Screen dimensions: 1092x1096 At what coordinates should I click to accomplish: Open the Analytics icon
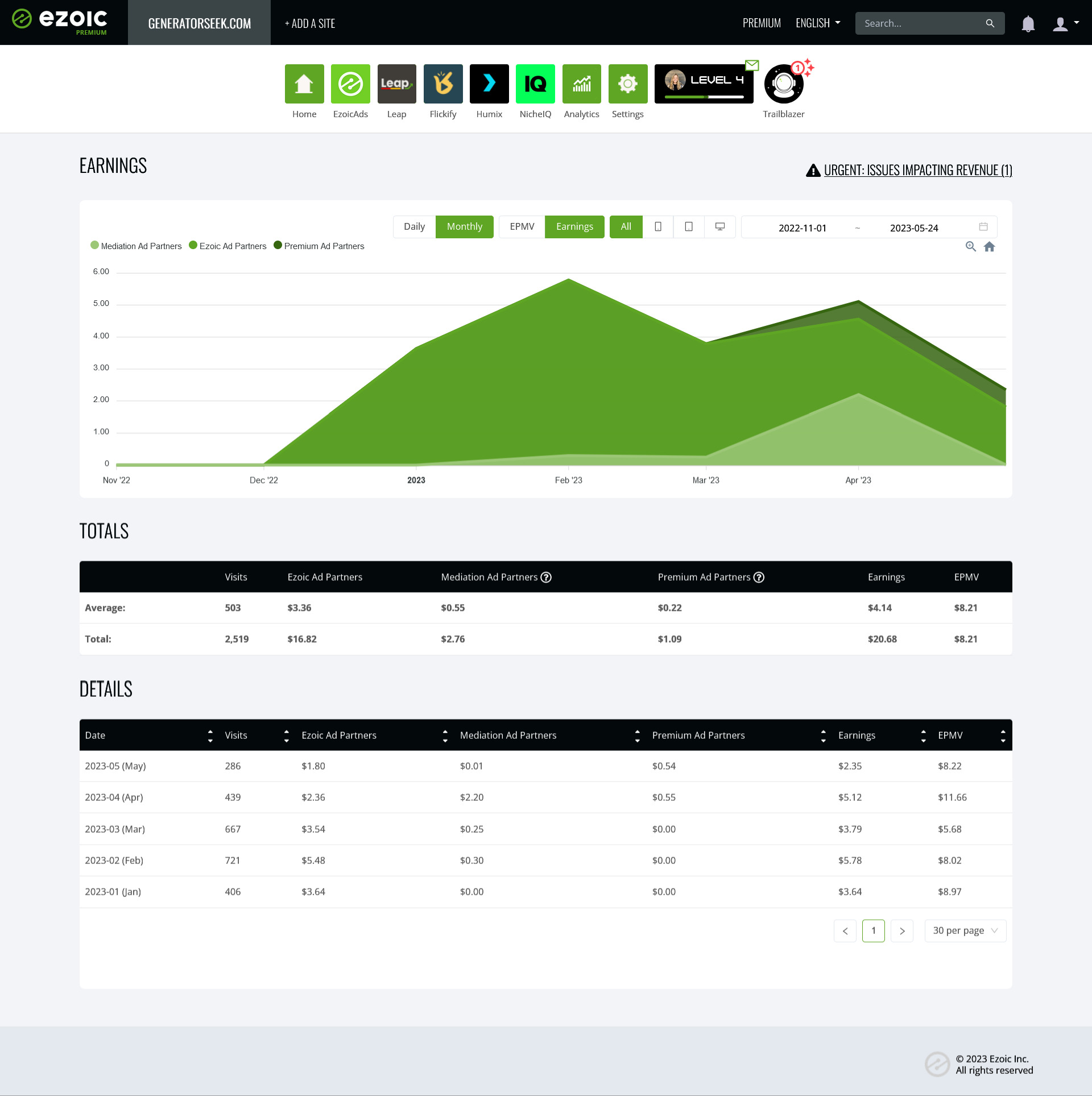(x=581, y=84)
